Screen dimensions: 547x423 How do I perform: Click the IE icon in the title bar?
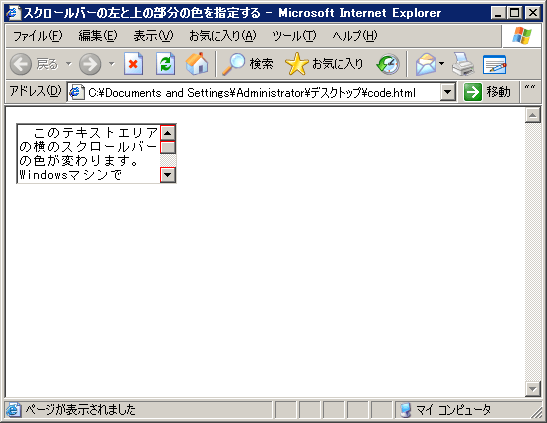click(14, 13)
